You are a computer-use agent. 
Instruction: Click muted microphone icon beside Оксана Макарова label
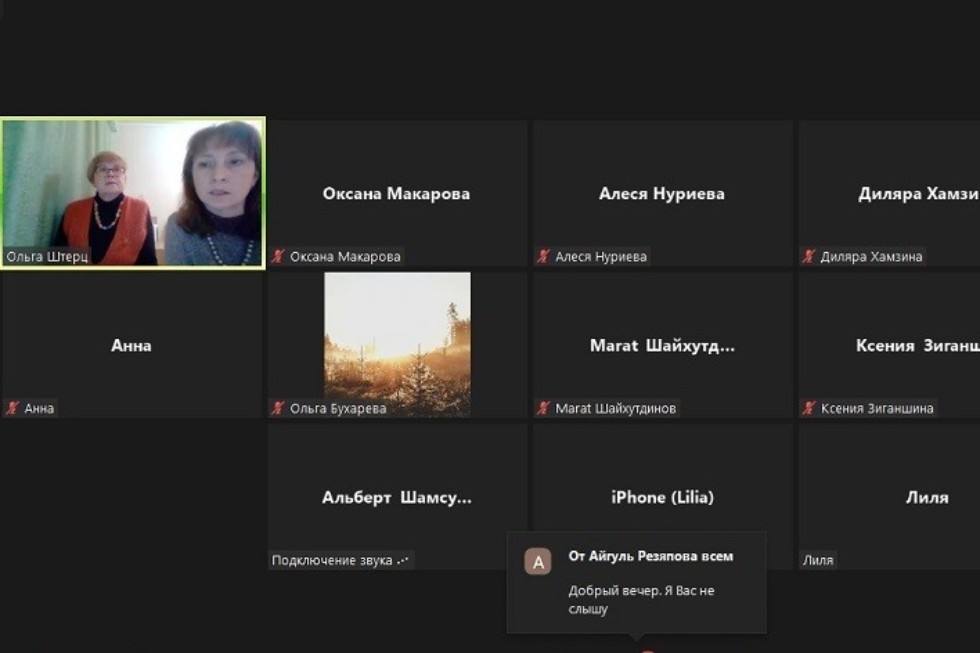tap(278, 257)
